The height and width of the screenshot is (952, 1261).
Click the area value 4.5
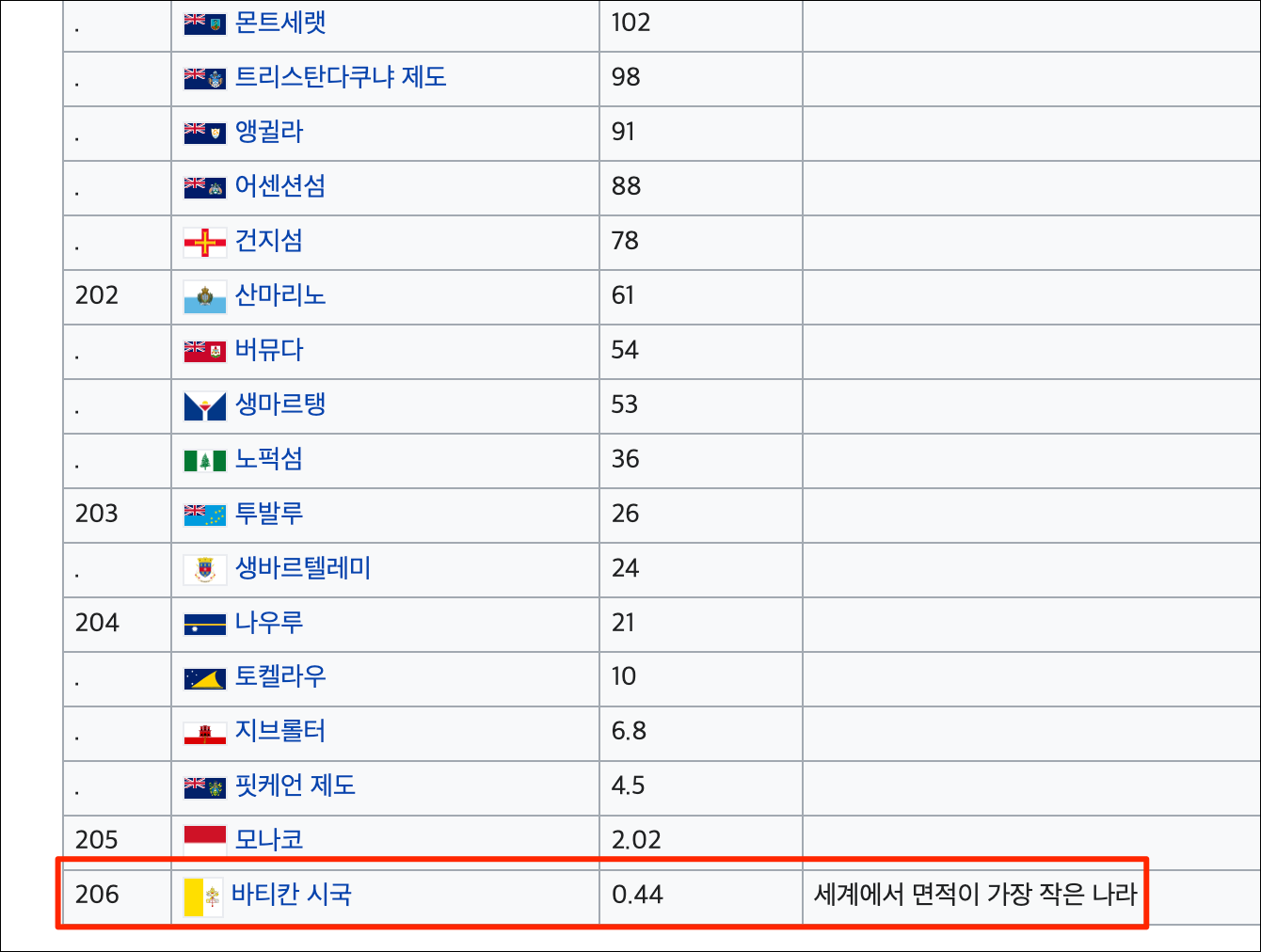[629, 785]
